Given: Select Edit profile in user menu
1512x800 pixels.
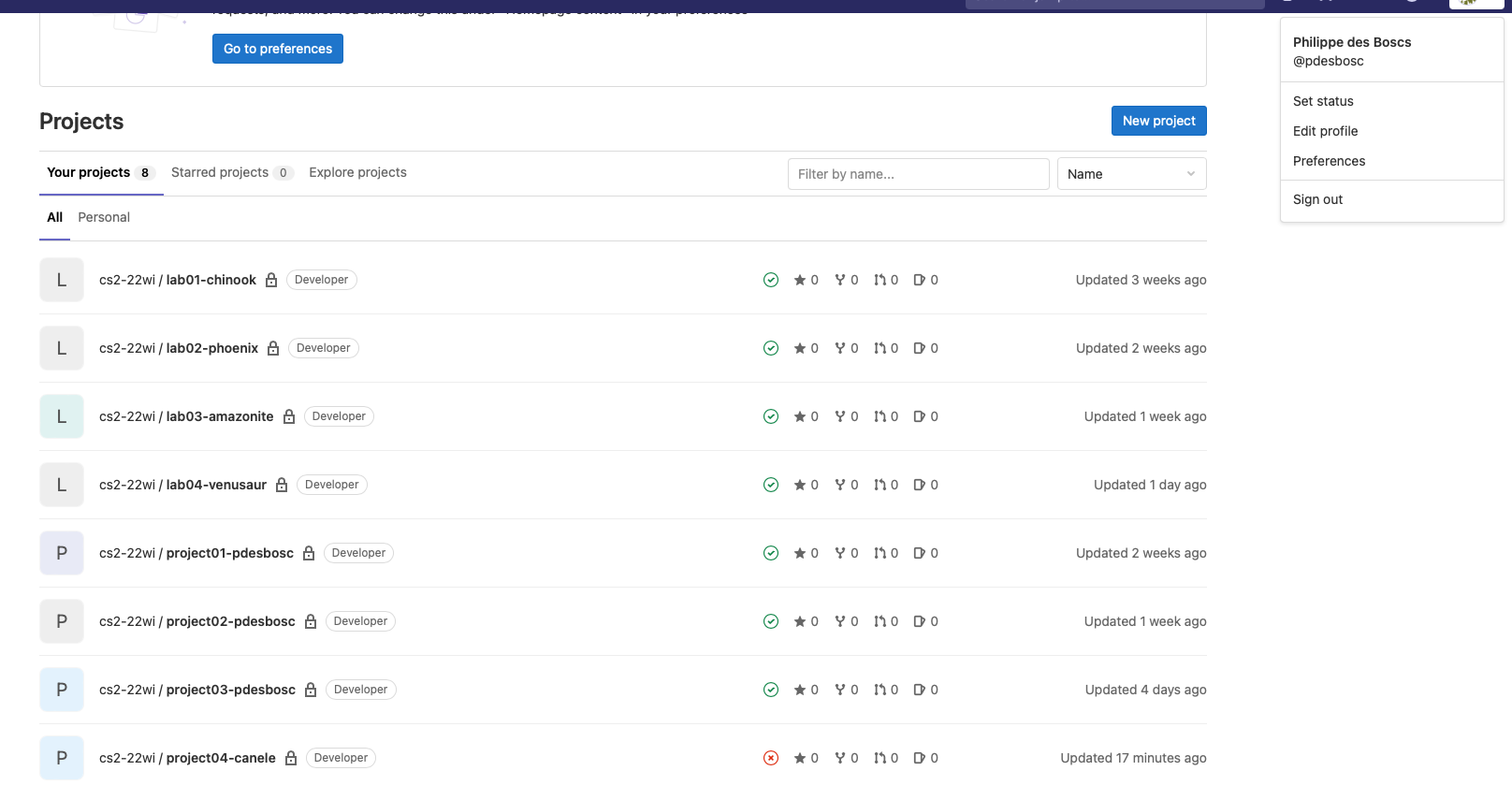Looking at the screenshot, I should click(x=1325, y=131).
